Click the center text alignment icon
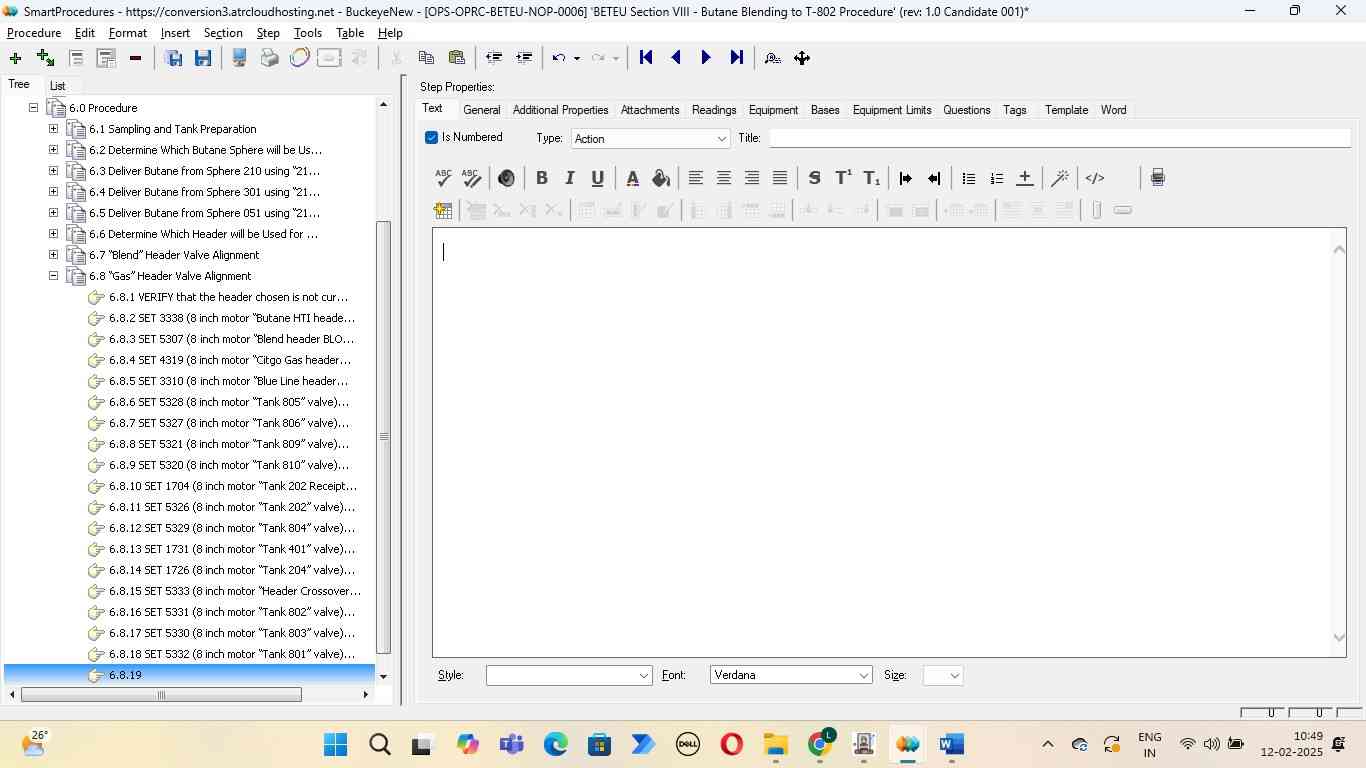This screenshot has height=768, width=1366. (723, 178)
